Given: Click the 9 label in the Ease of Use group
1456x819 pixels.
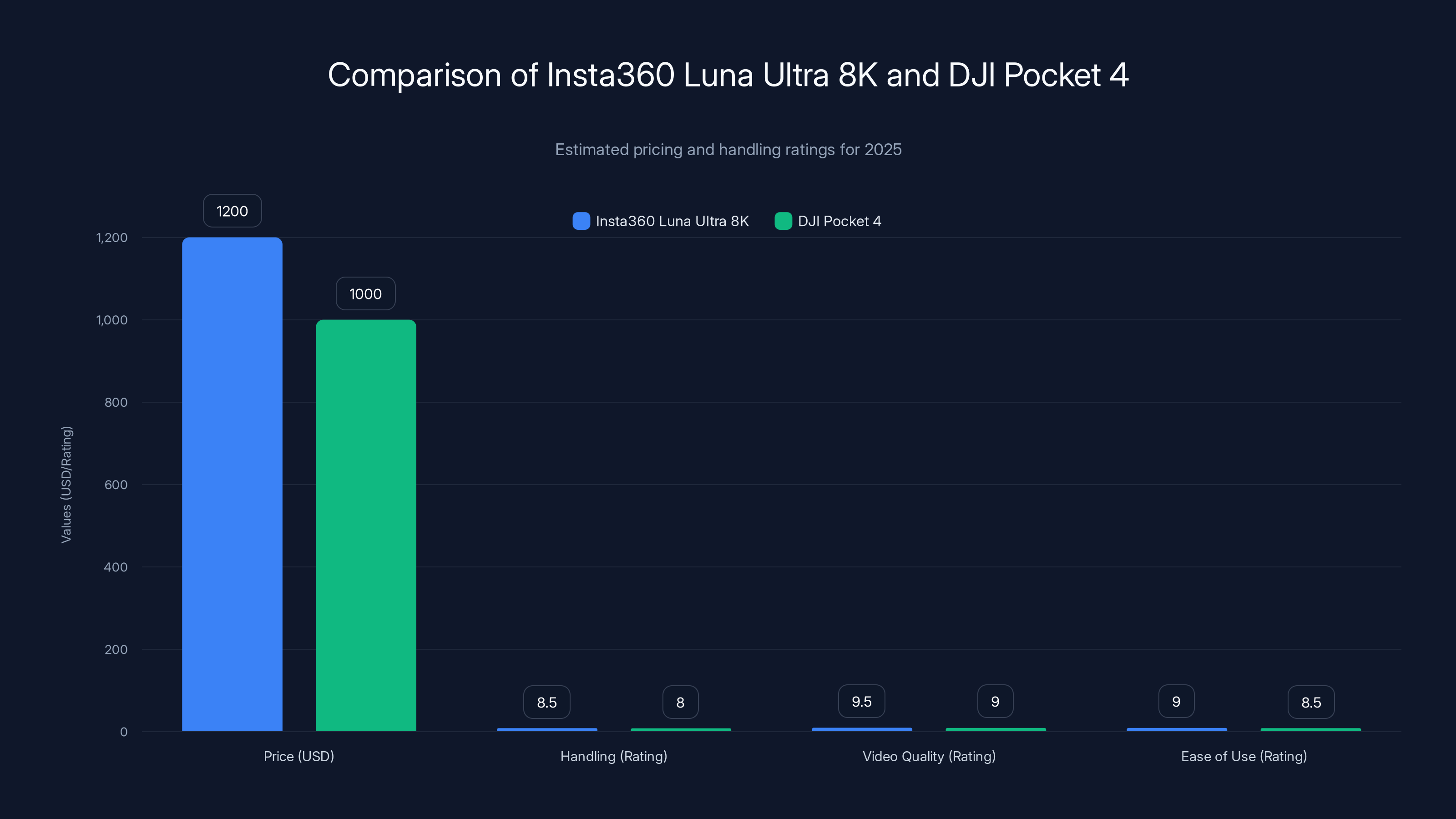Looking at the screenshot, I should click(x=1176, y=702).
